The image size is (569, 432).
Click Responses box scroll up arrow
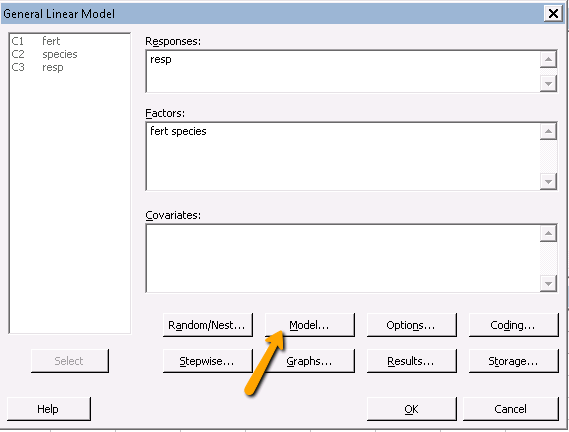[x=548, y=59]
